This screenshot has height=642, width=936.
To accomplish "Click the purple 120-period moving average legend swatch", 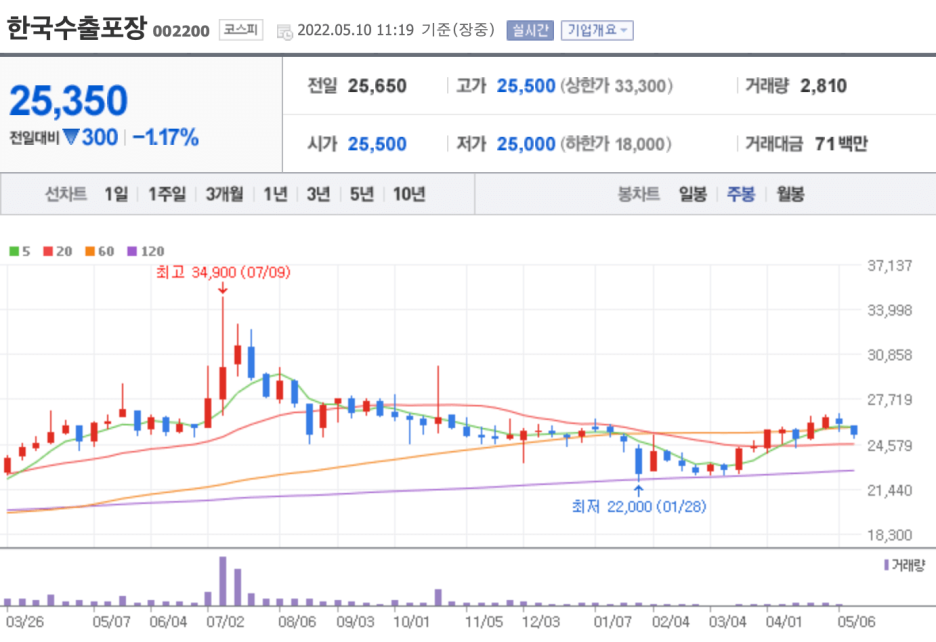I will click(x=132, y=251).
